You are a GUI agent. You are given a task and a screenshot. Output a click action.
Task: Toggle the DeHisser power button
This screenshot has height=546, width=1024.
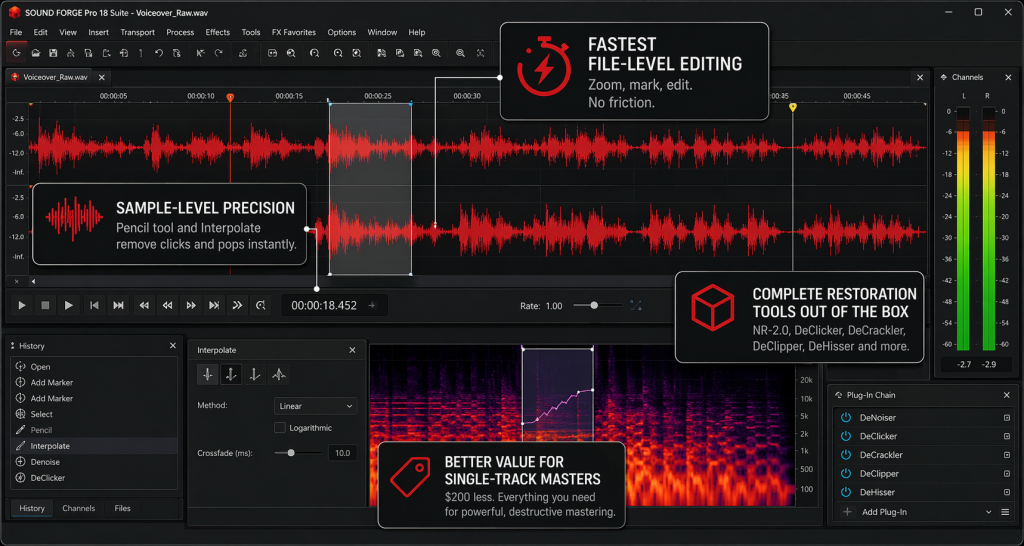(x=846, y=492)
